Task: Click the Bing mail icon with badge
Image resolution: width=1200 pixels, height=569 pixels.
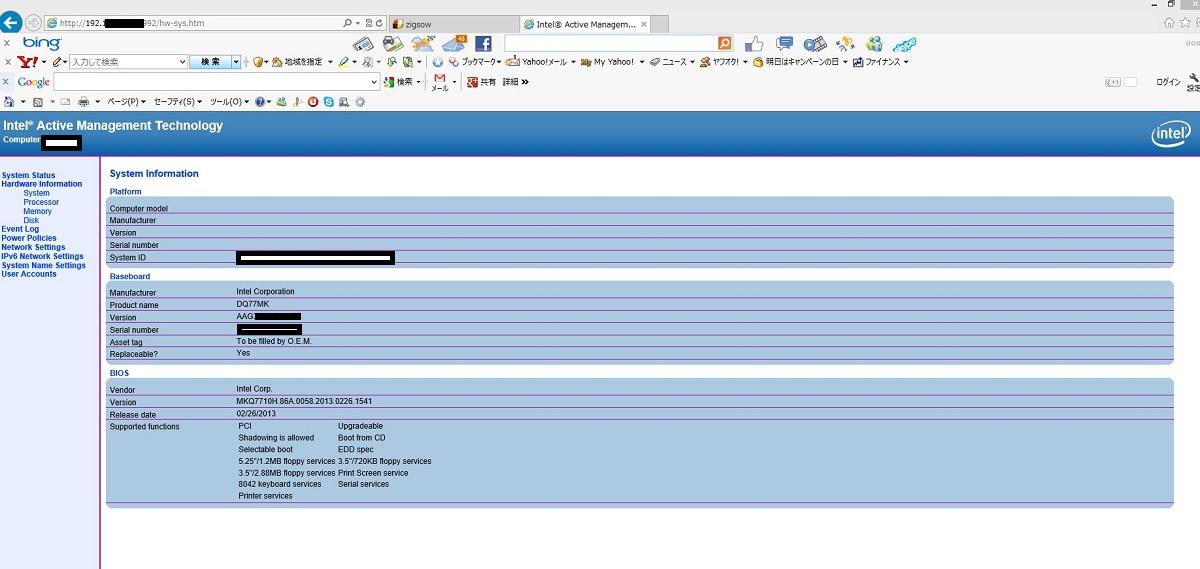Action: coord(455,43)
